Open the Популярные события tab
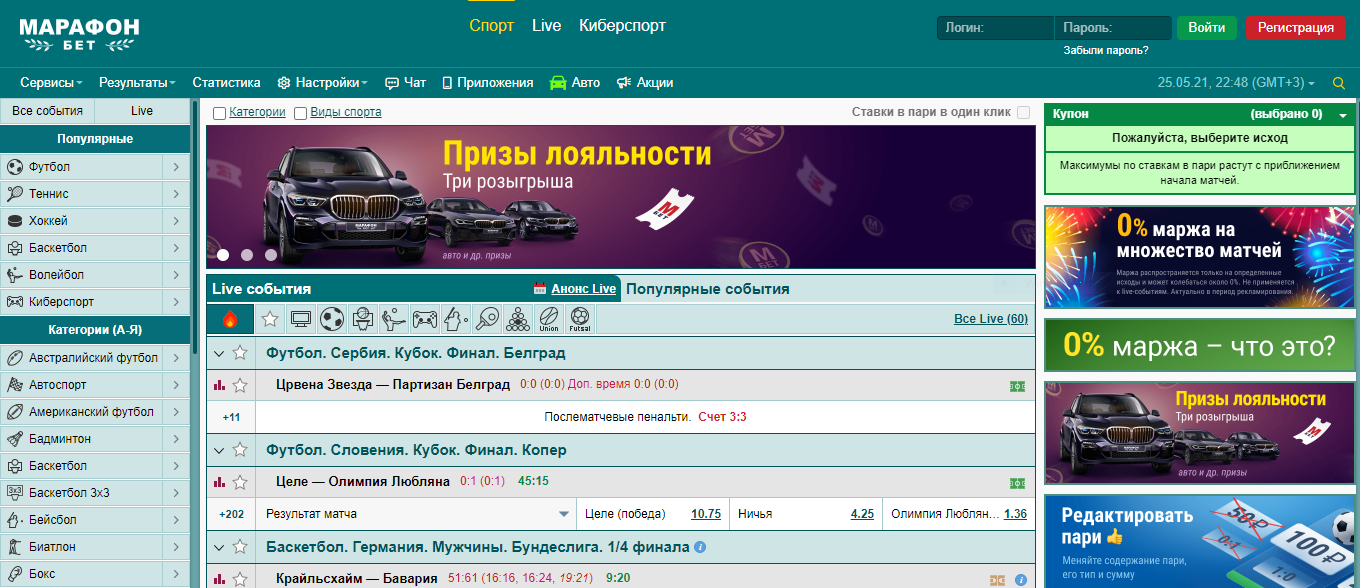 point(707,289)
